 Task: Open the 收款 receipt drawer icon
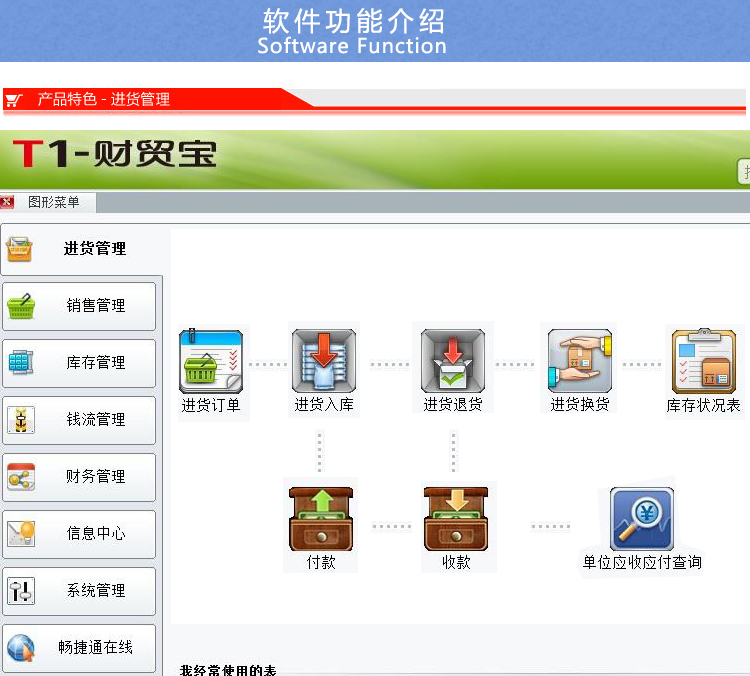[456, 519]
